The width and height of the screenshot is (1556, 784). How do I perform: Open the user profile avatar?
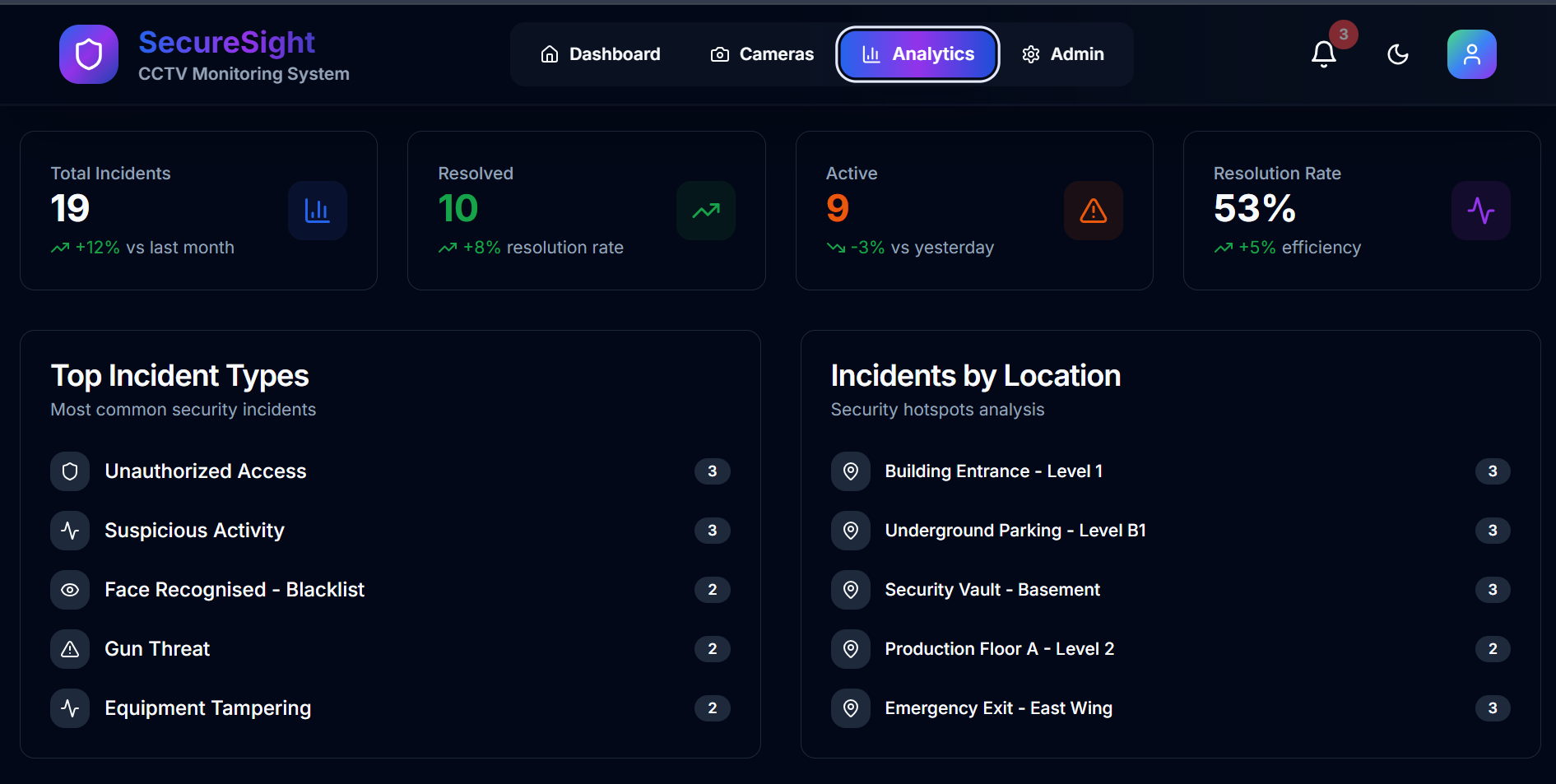pyautogui.click(x=1471, y=54)
